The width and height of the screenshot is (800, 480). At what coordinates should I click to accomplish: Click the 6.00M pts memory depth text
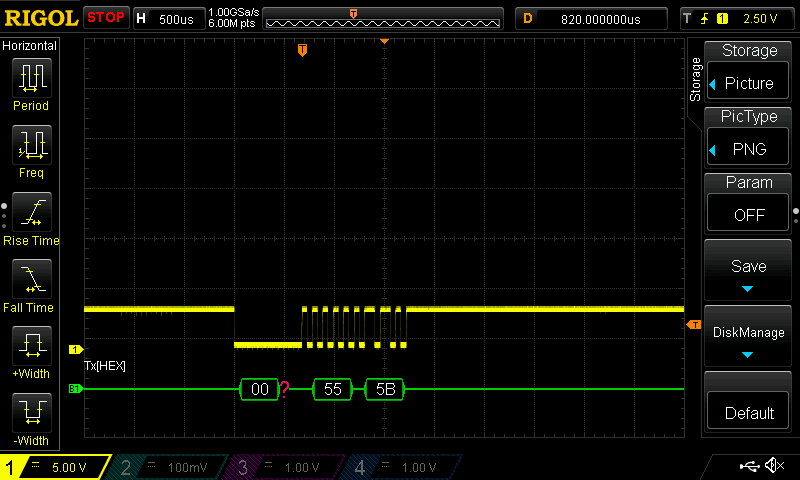pos(232,23)
